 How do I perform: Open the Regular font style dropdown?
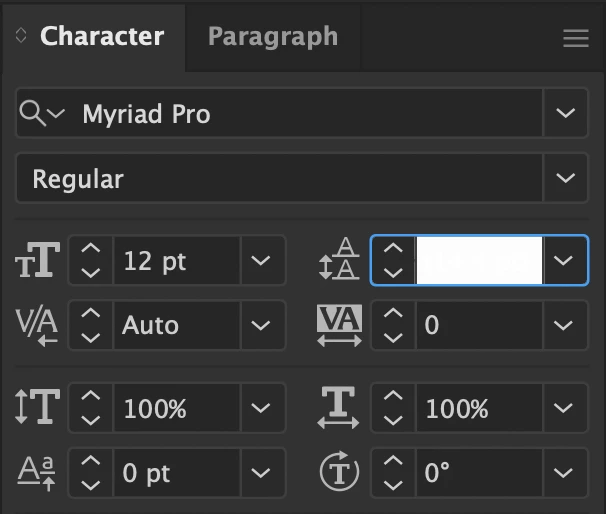[x=565, y=179]
